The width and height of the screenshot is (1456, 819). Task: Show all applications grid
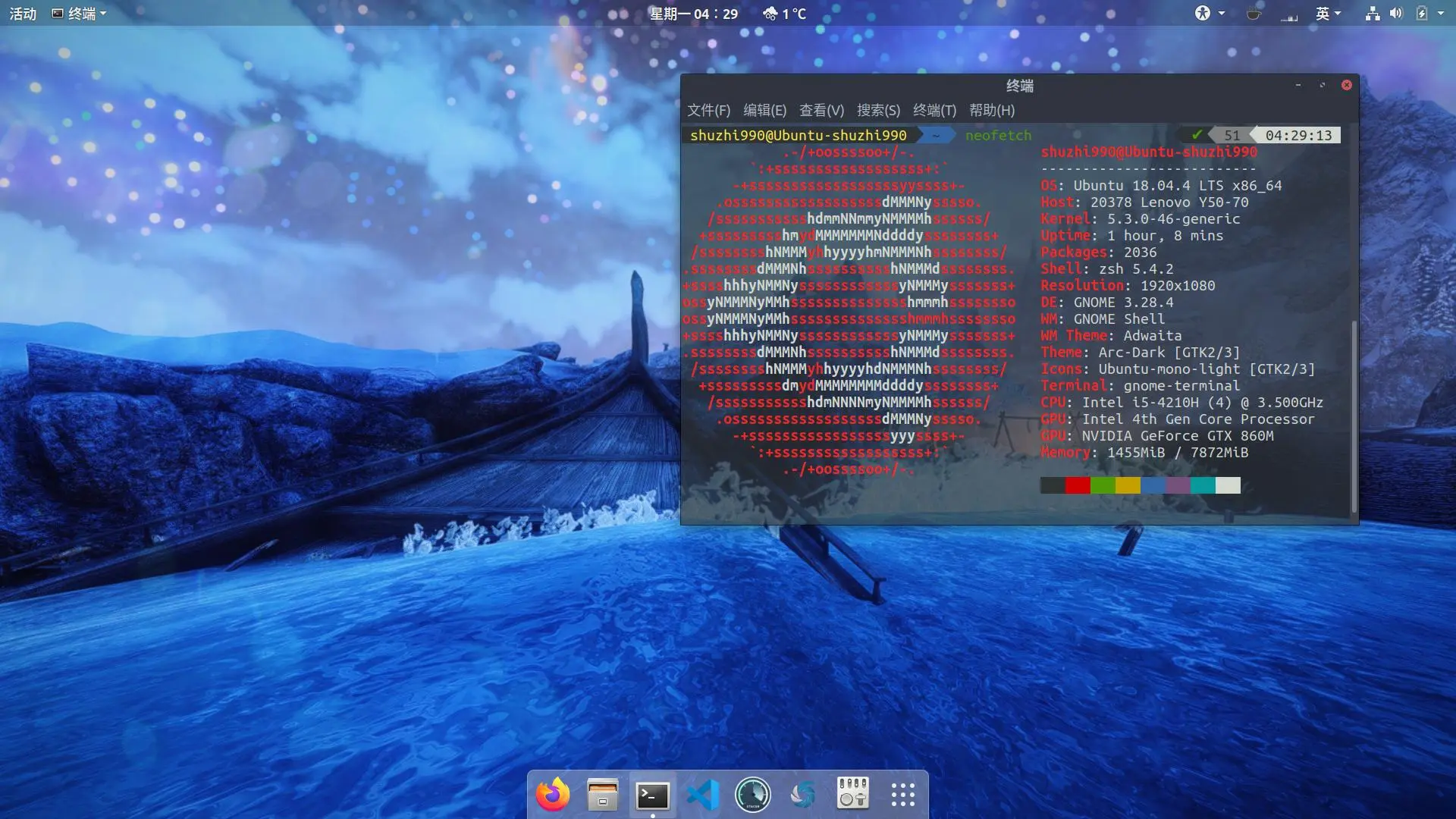[x=902, y=795]
